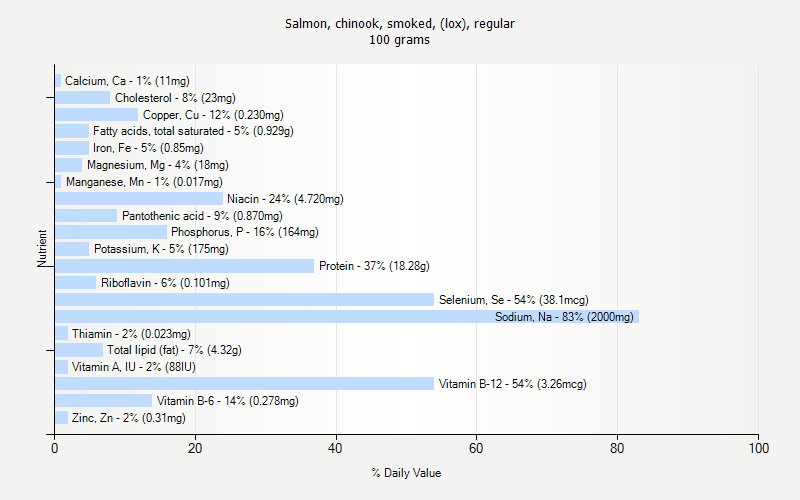Click the 'Nutrient' y-axis title
Screen dimensions: 800x500
pyautogui.click(x=42, y=249)
